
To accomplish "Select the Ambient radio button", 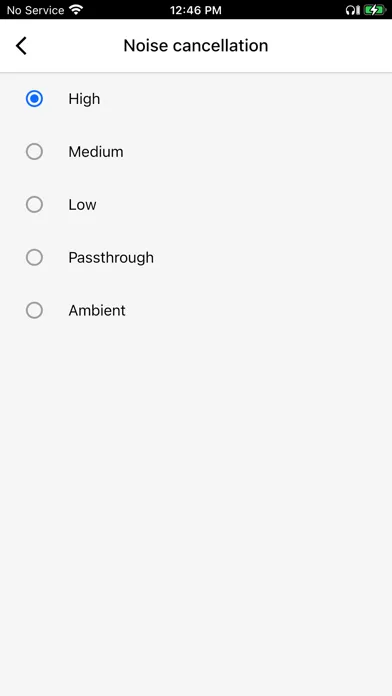I will pyautogui.click(x=34, y=310).
